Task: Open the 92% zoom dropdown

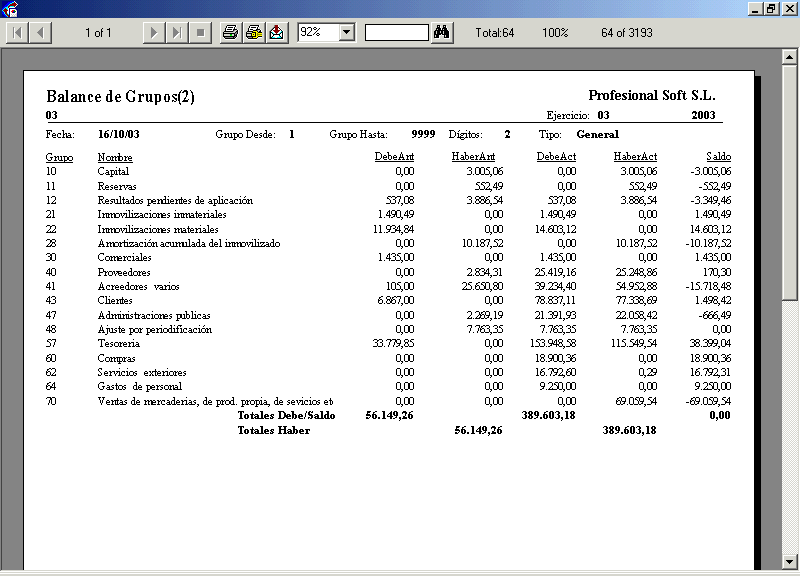Action: point(347,33)
